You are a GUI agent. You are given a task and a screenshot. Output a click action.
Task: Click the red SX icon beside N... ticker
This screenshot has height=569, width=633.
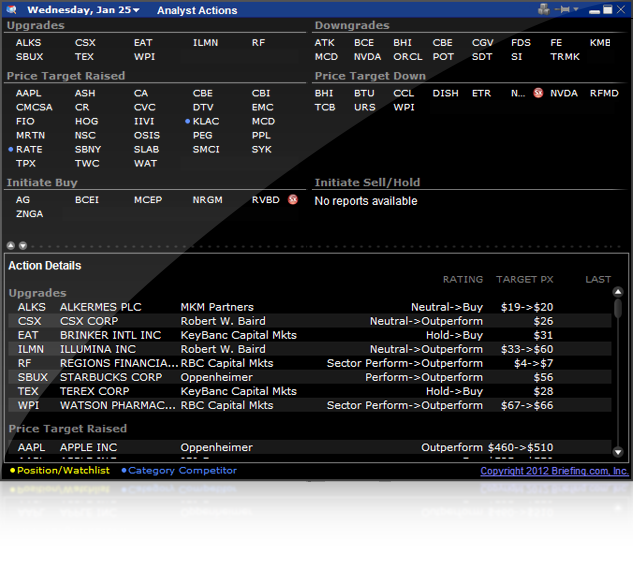538,93
